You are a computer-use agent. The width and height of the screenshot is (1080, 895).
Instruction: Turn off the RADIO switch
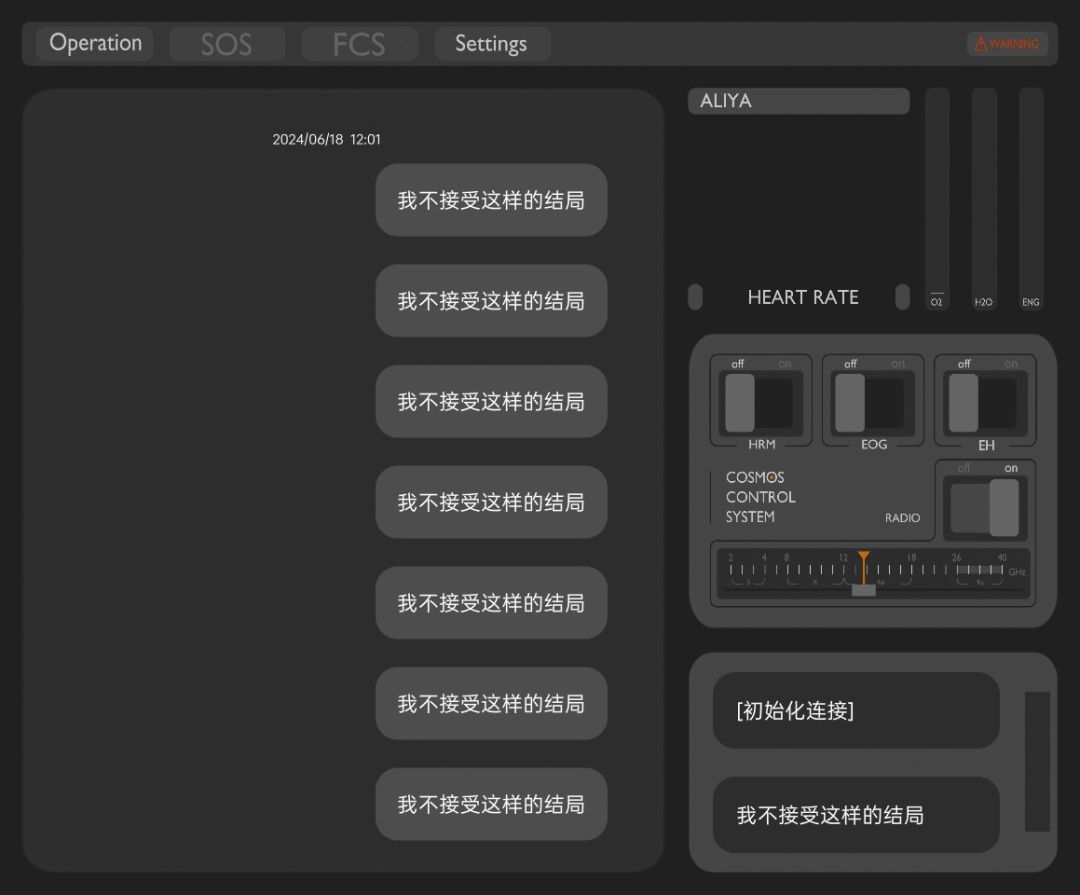pyautogui.click(x=985, y=508)
